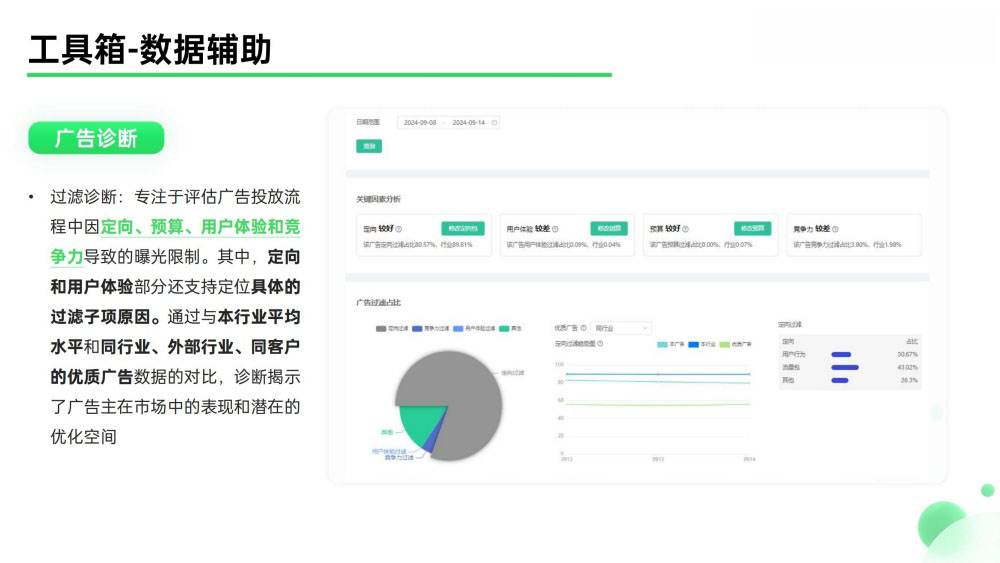Click the green 广告诊断 label badge
The width and height of the screenshot is (1000, 563).
coord(96,138)
